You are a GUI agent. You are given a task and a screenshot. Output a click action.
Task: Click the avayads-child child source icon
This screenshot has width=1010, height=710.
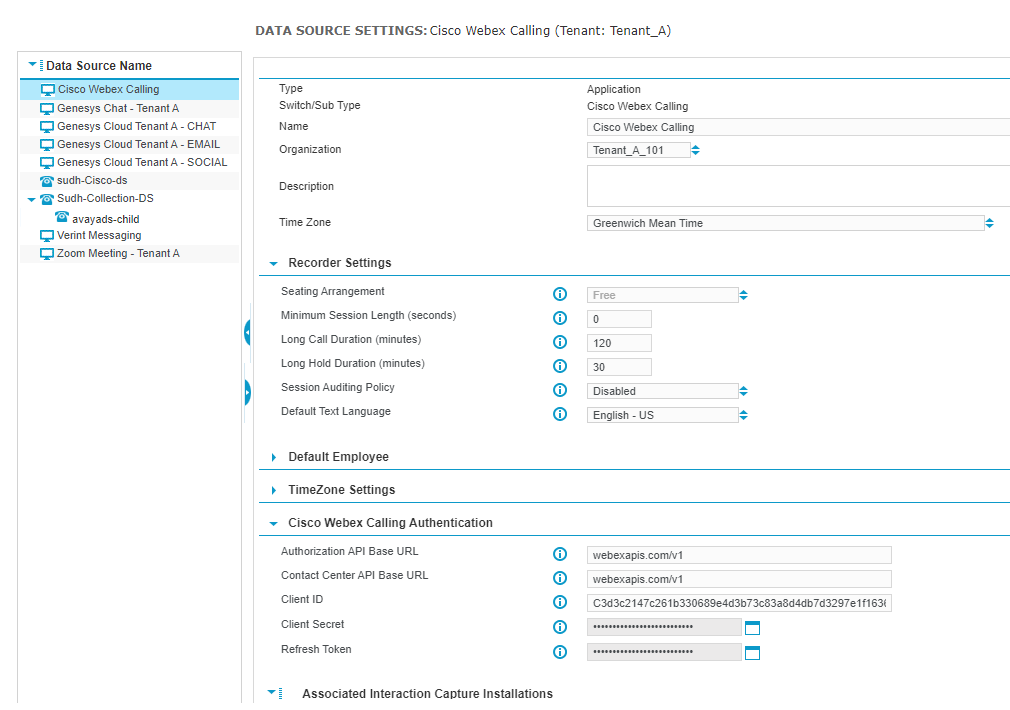click(61, 218)
